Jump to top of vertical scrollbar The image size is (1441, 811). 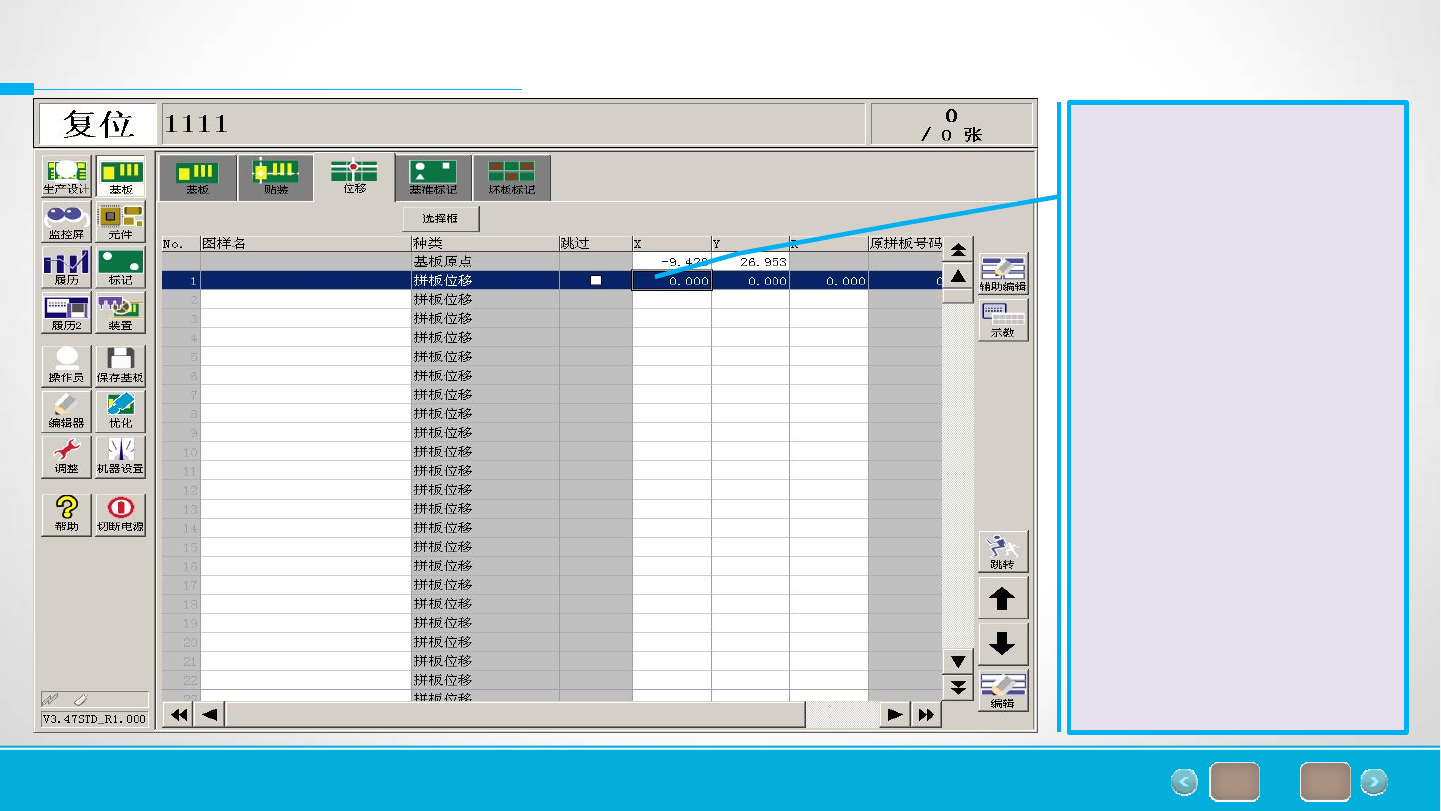point(958,250)
